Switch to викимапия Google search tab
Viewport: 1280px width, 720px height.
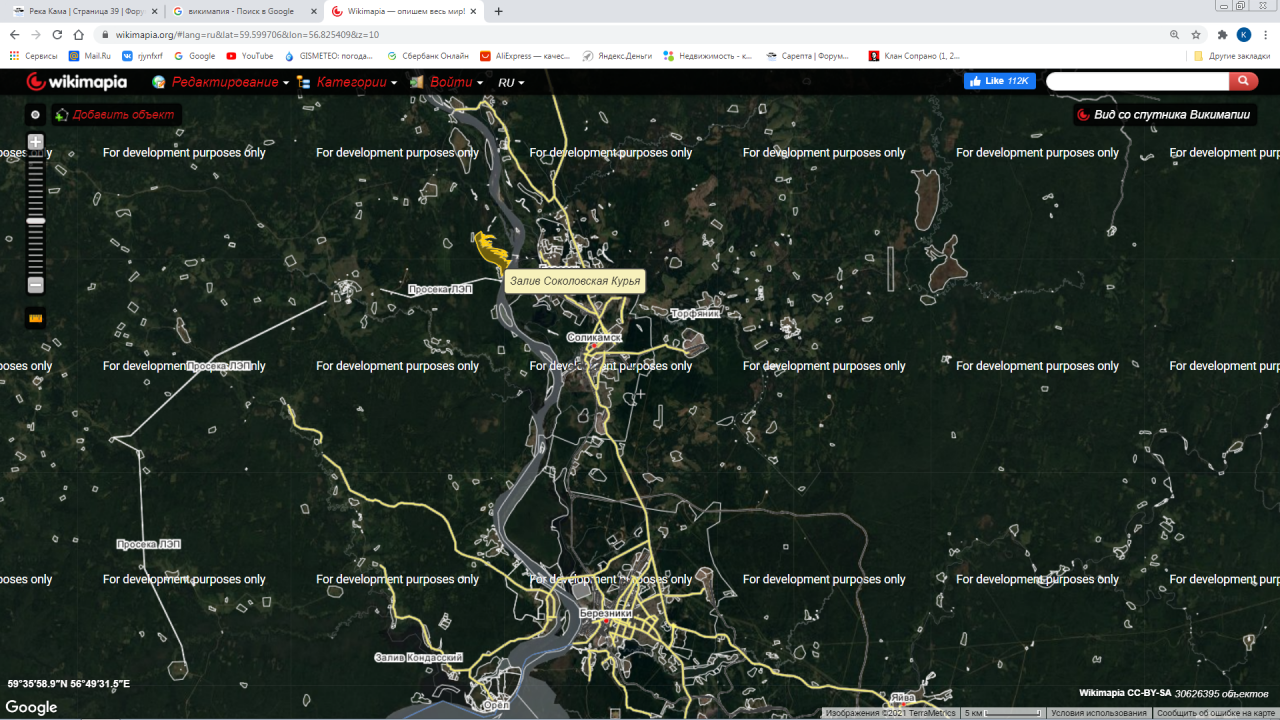tap(240, 11)
